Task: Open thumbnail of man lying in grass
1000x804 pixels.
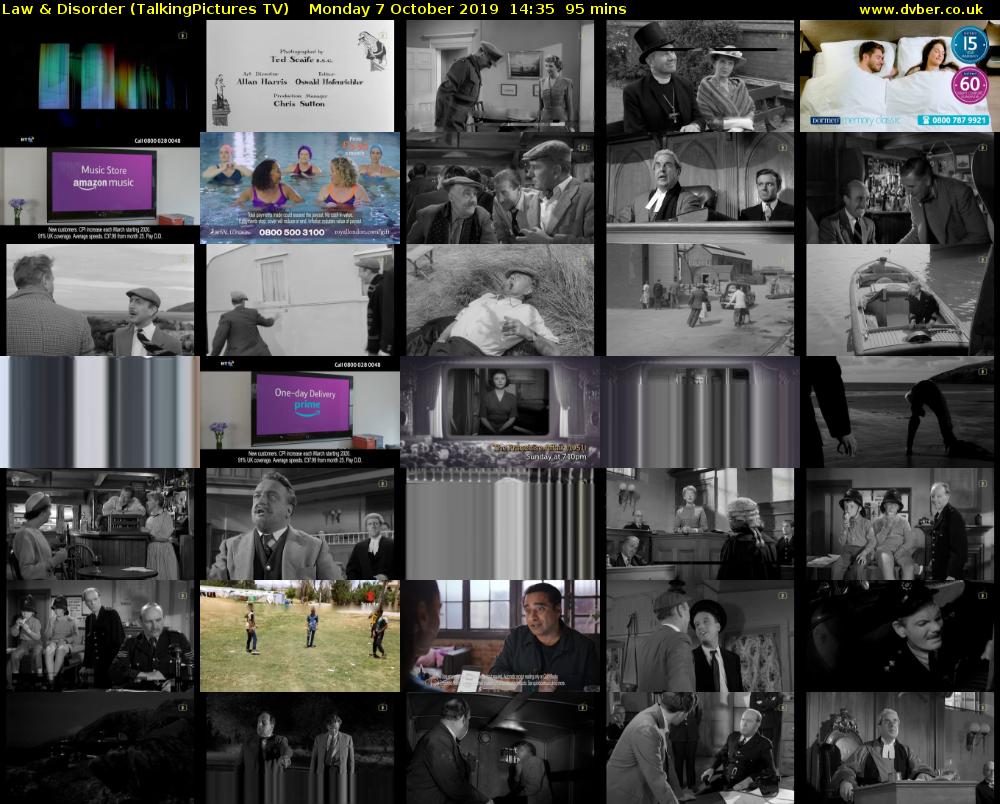Action: [500, 300]
